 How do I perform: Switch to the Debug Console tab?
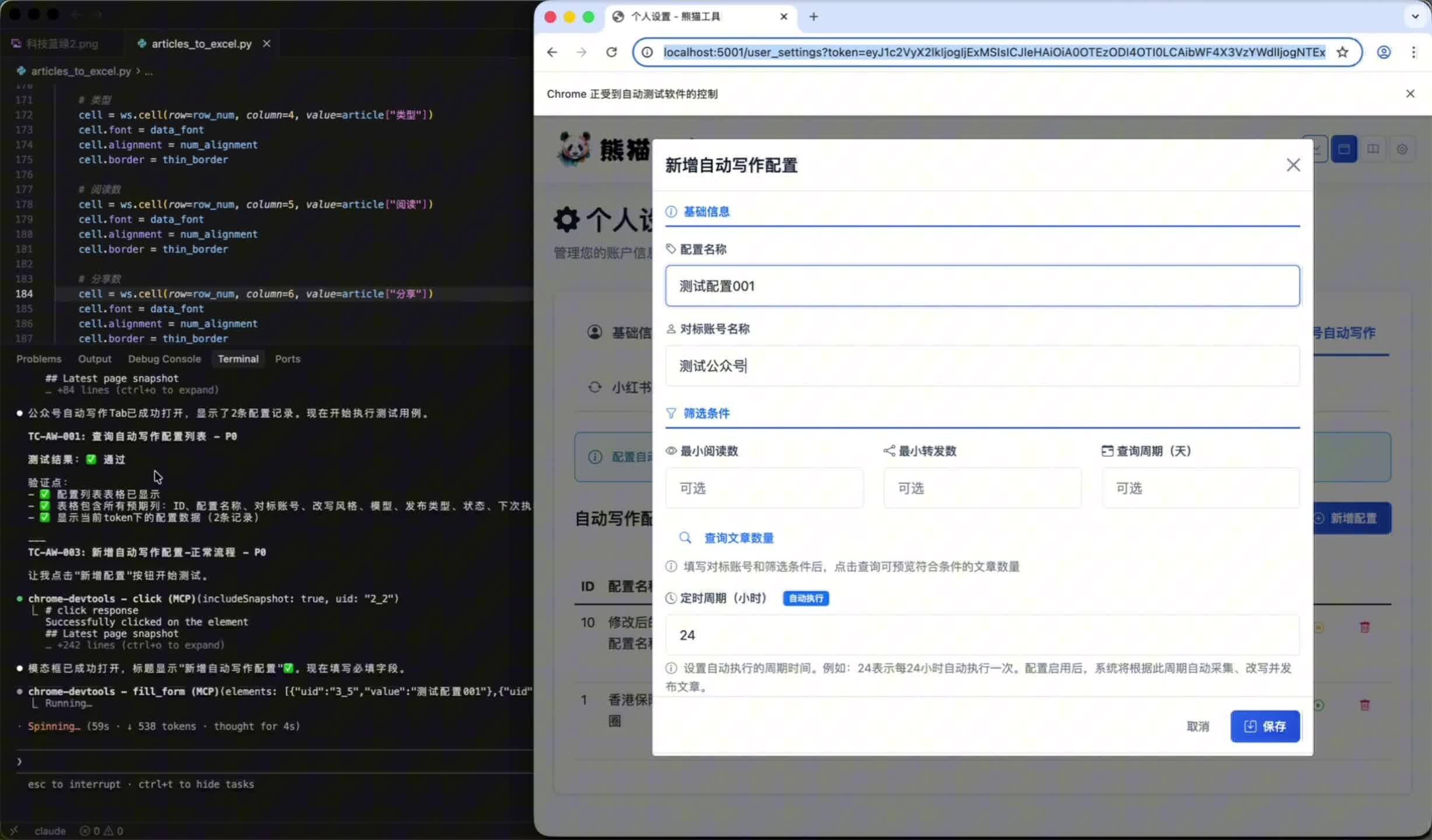tap(164, 359)
